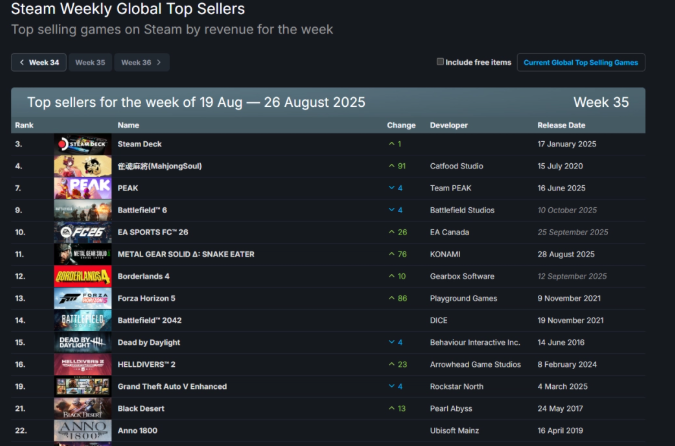The image size is (675, 446).
Task: Click the up 86 change for Forza Horizon 5
Action: (398, 298)
